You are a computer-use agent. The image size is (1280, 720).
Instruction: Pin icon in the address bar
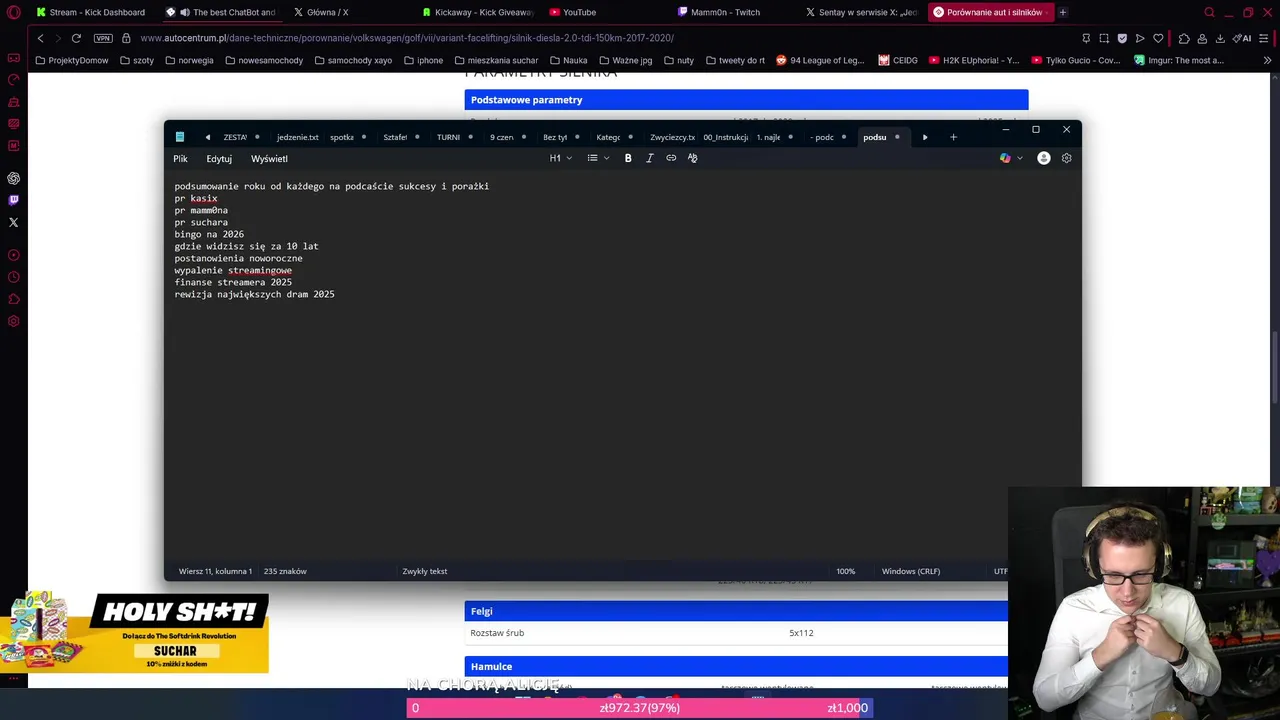1086,38
